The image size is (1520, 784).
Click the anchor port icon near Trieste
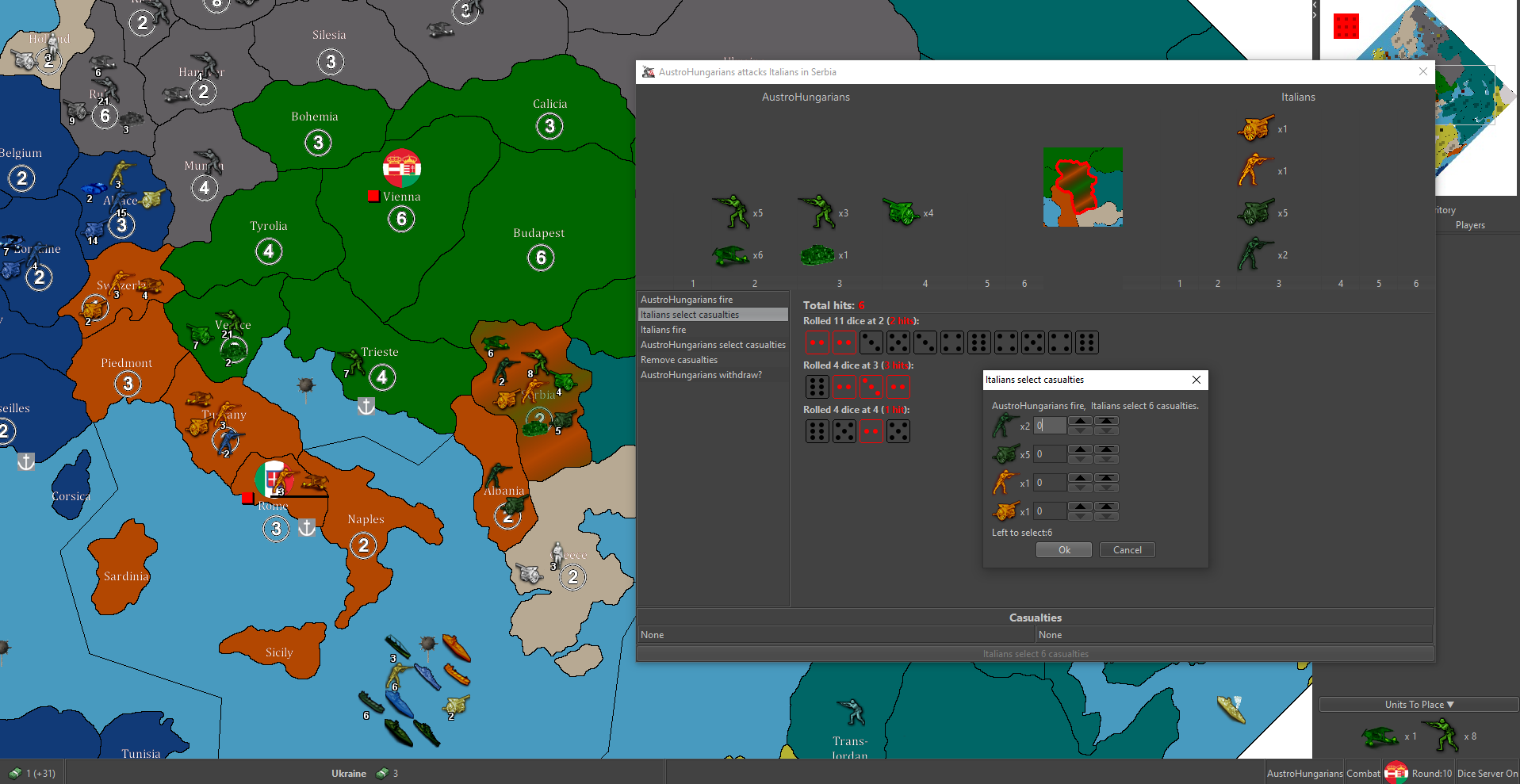[366, 406]
